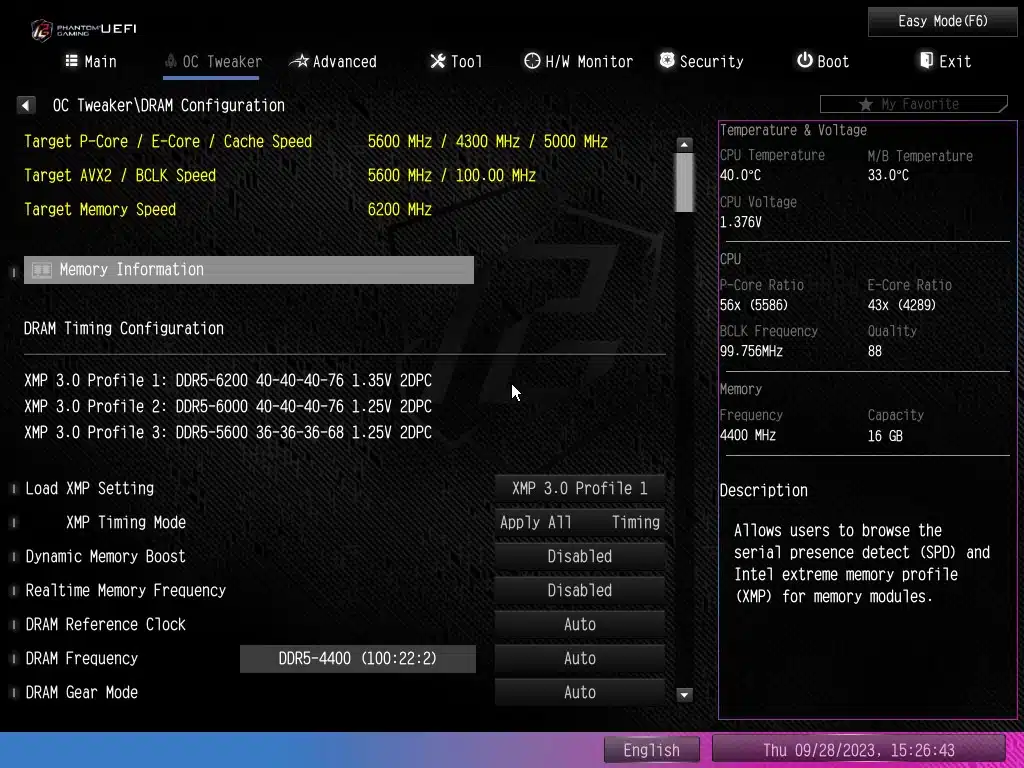Click the P-Core Ratio 56x (5586) value
This screenshot has width=1024, height=768.
coord(754,305)
